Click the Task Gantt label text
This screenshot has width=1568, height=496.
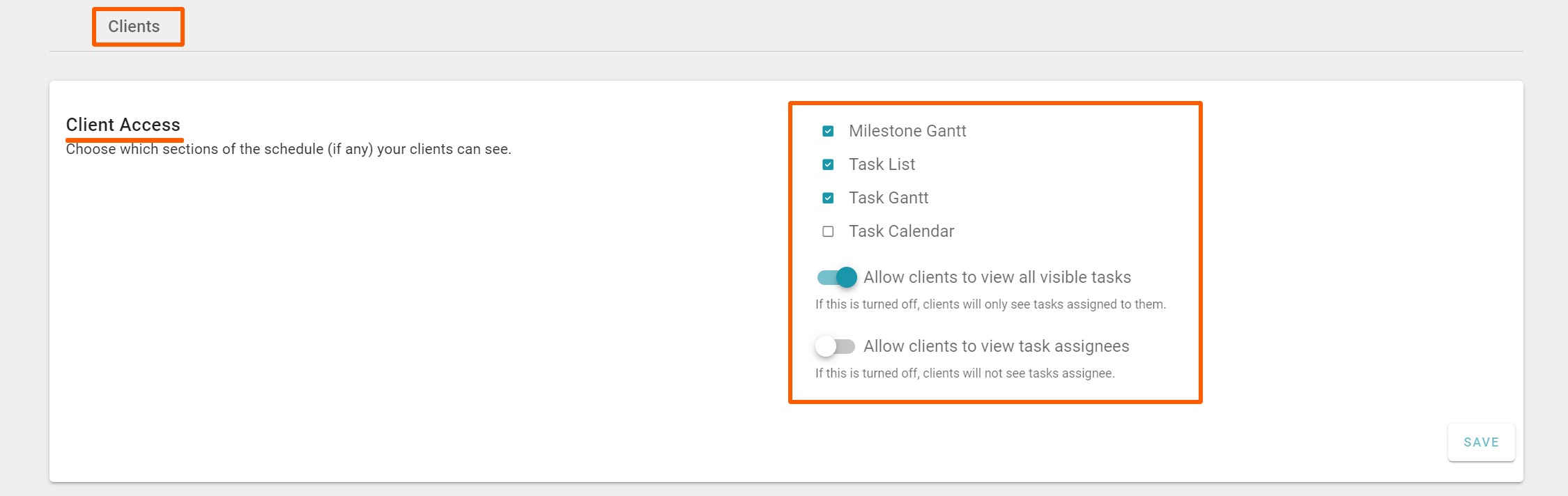point(888,198)
